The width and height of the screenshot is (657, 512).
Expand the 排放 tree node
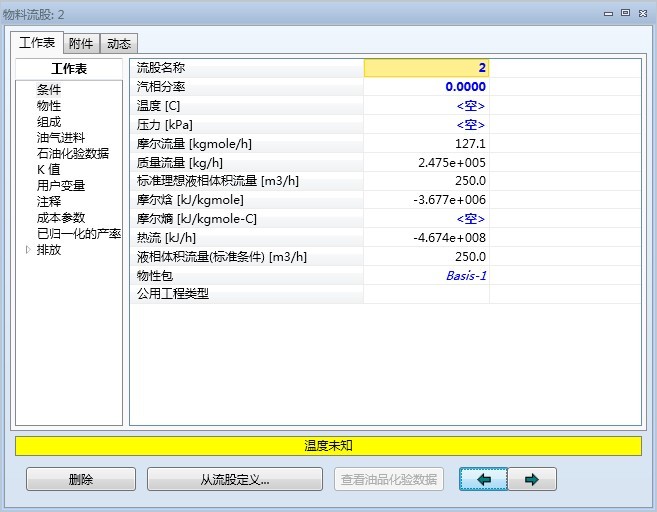click(28, 250)
